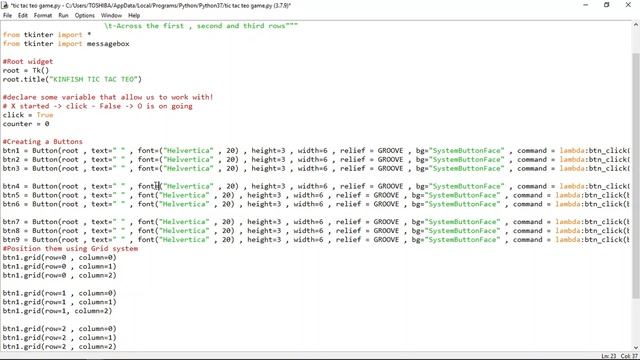This screenshot has height=360, width=640.
Task: Open the Run menu
Action: click(63, 16)
